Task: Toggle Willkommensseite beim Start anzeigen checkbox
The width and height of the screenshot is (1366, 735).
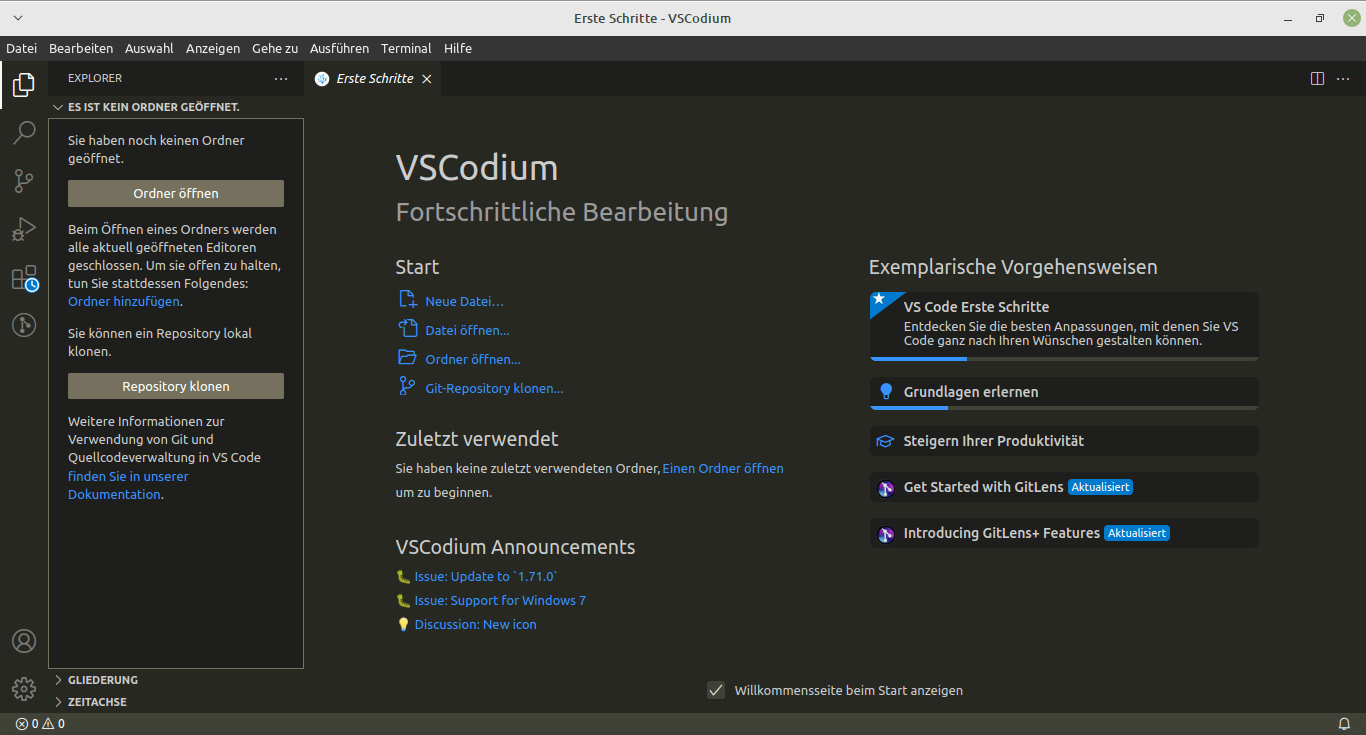Action: [716, 690]
